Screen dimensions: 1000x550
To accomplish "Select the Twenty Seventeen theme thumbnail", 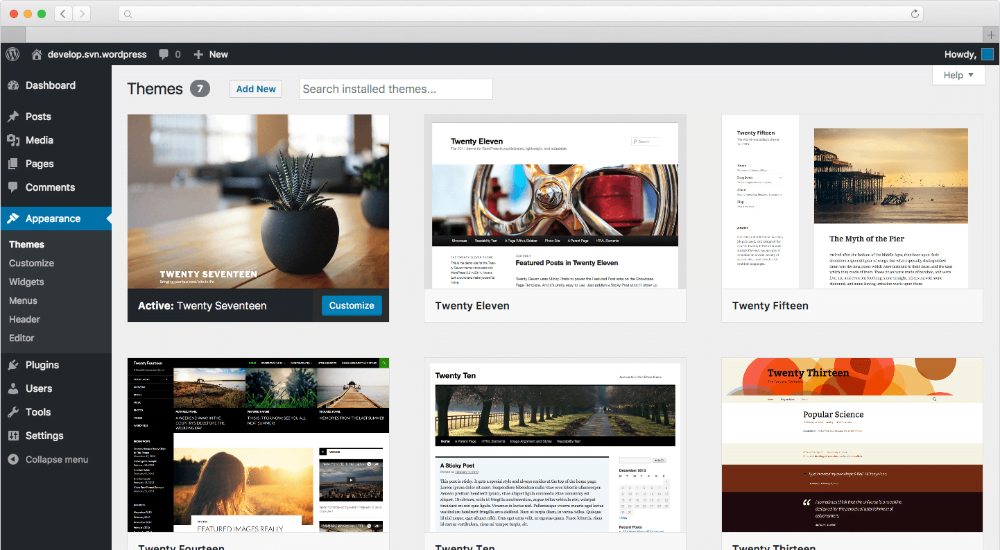I will [258, 202].
